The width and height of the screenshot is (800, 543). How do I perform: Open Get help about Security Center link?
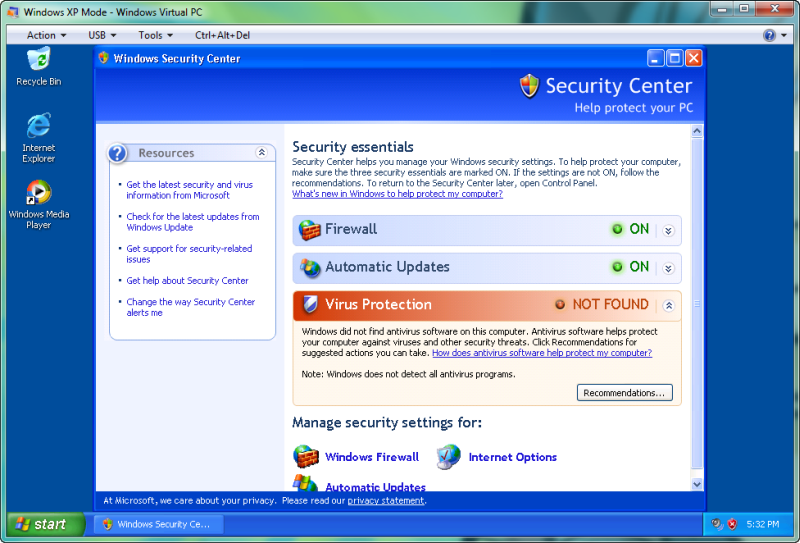click(187, 281)
